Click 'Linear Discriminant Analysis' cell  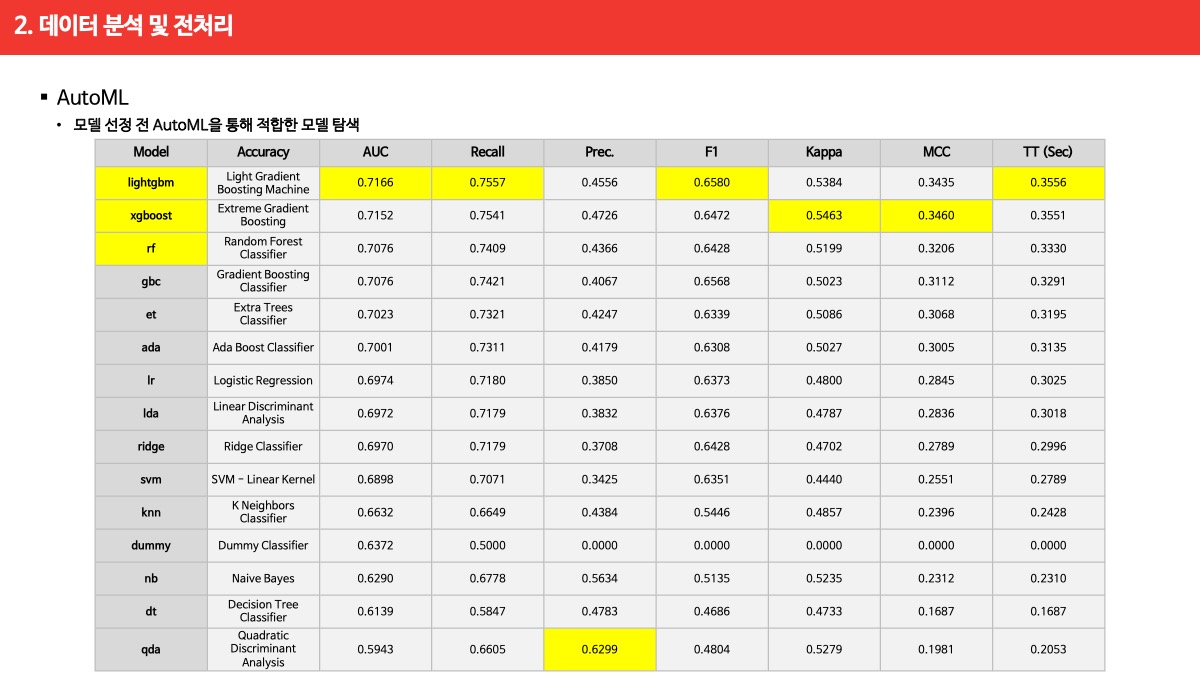263,413
